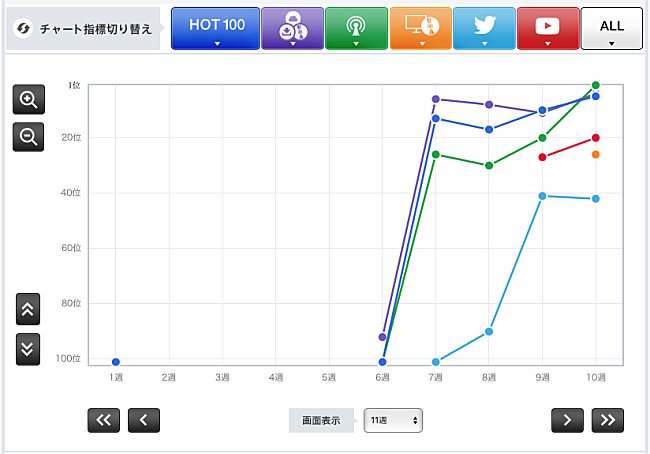Screen dimensions: 650x454
Task: Go back one week with left arrow
Action: [143, 420]
